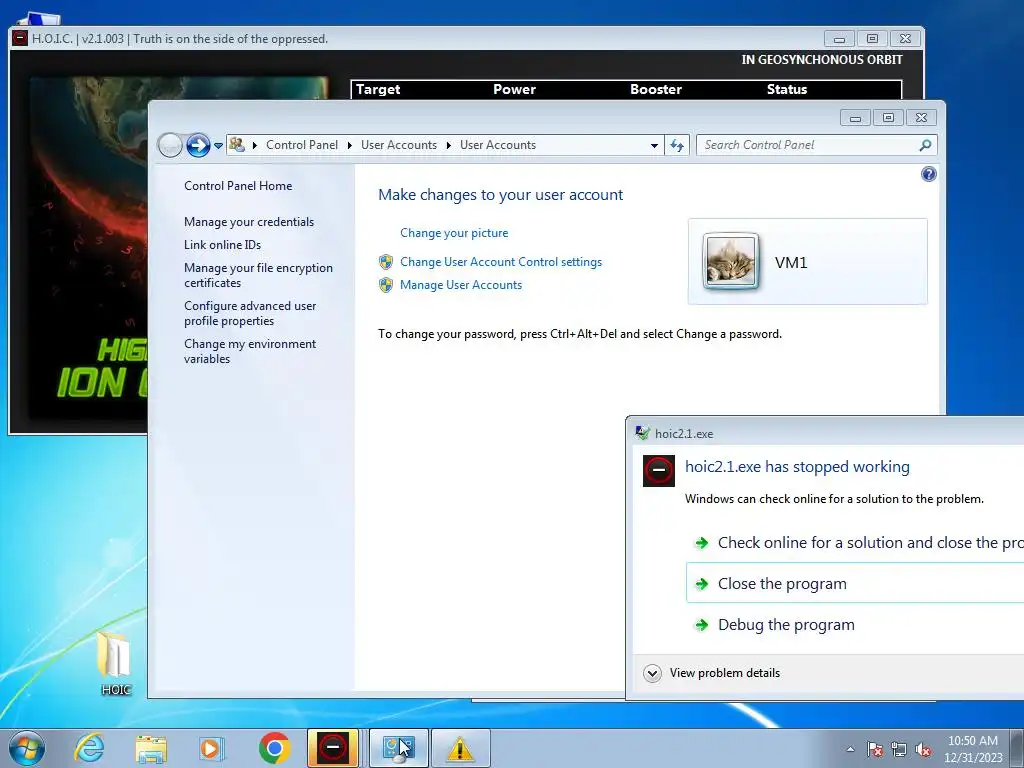This screenshot has width=1024, height=768.
Task: Open the blue help question mark icon
Action: [928, 174]
